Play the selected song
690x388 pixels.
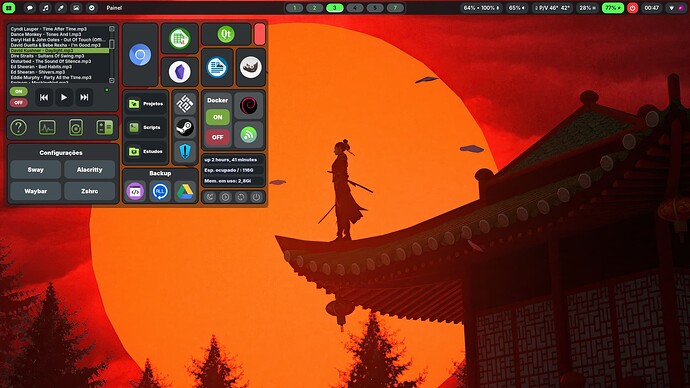click(x=64, y=97)
